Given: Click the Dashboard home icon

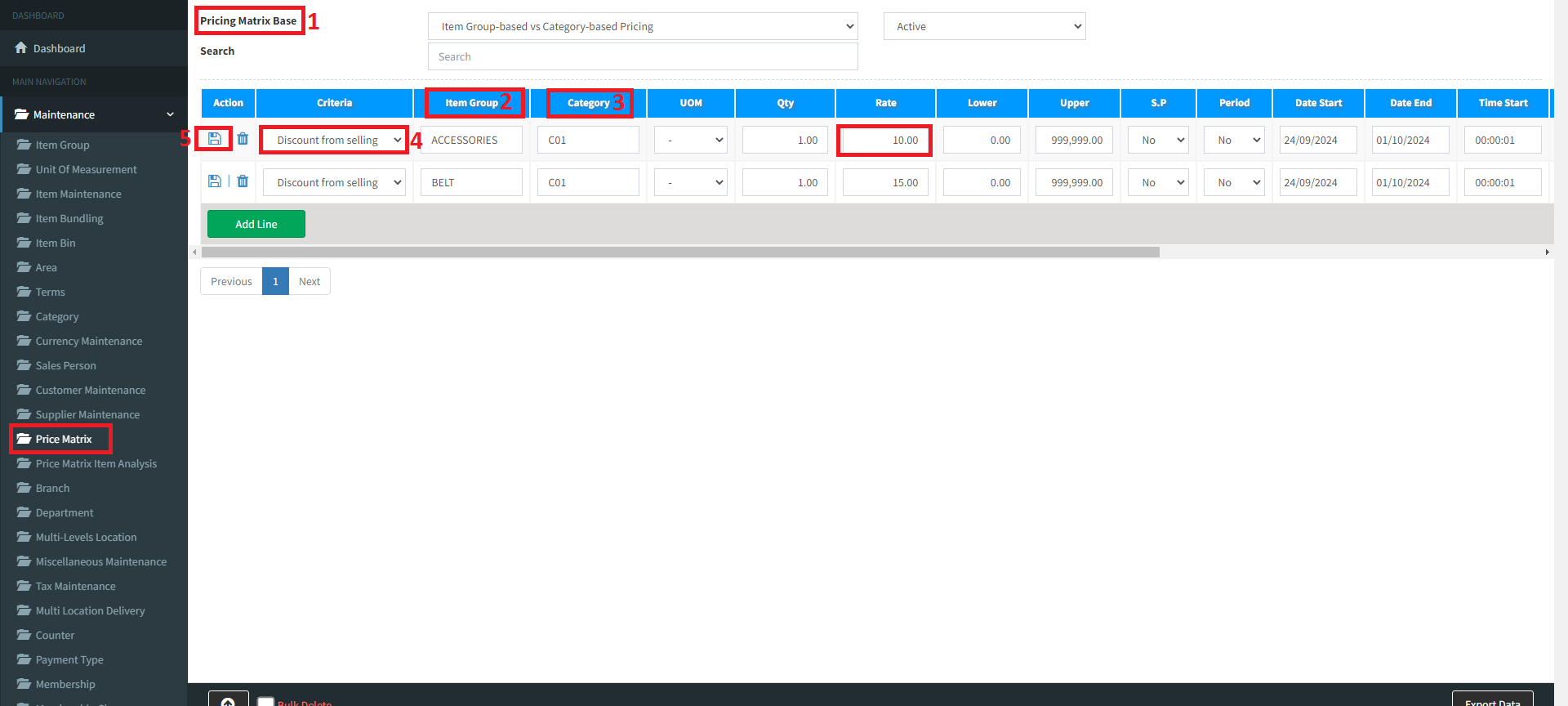Looking at the screenshot, I should click(21, 48).
